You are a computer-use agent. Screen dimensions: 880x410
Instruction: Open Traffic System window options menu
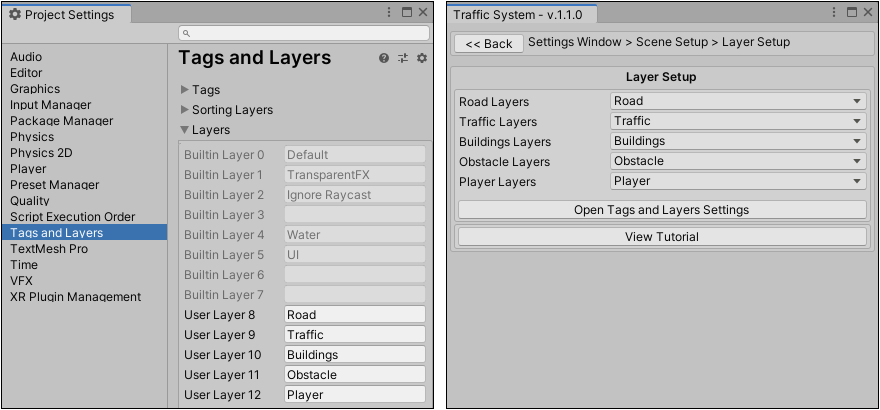834,13
